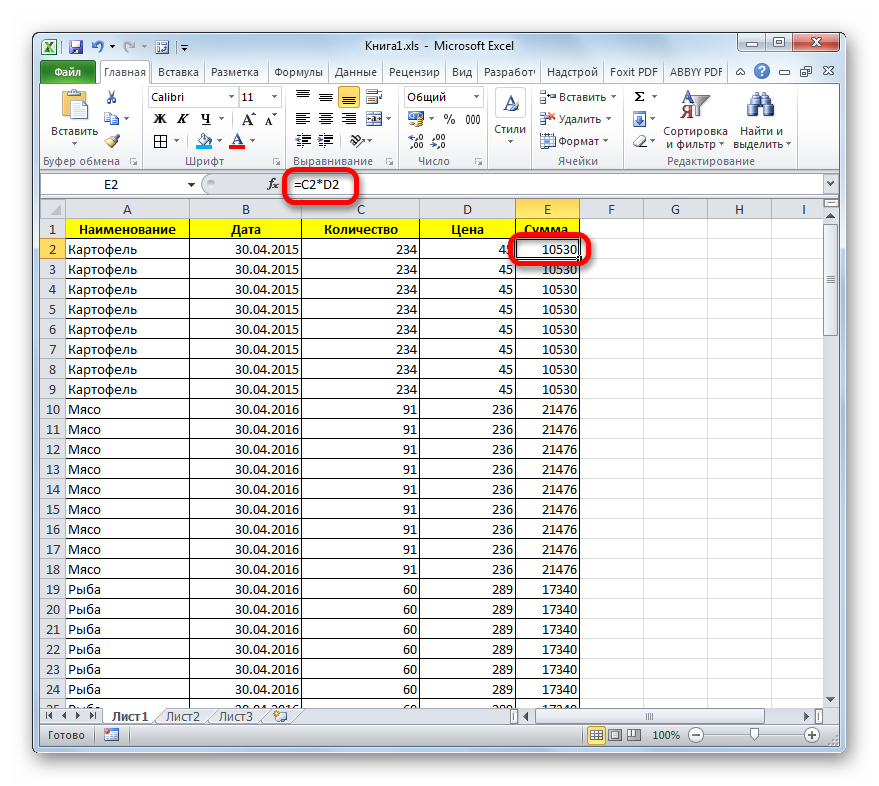The height and width of the screenshot is (786, 879).
Task: Click the AutoSum sigma icon
Action: click(x=639, y=97)
